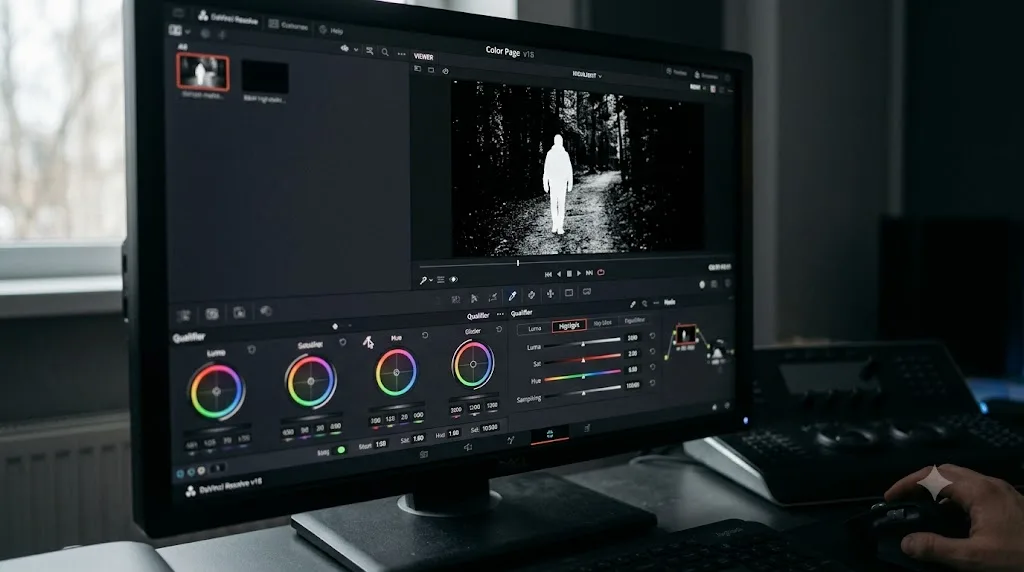The height and width of the screenshot is (572, 1024).
Task: Click the Color page icon with red underline
Action: tap(550, 435)
